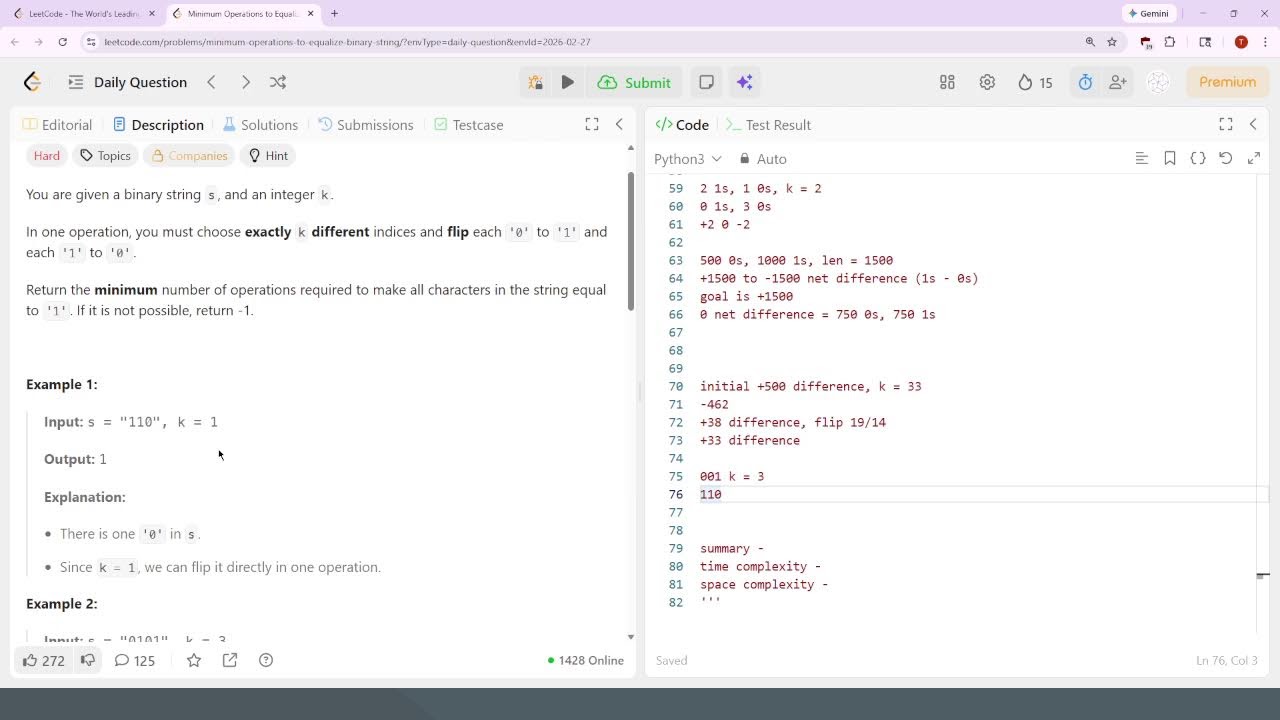Toggle the Auto lock setting

[x=763, y=159]
